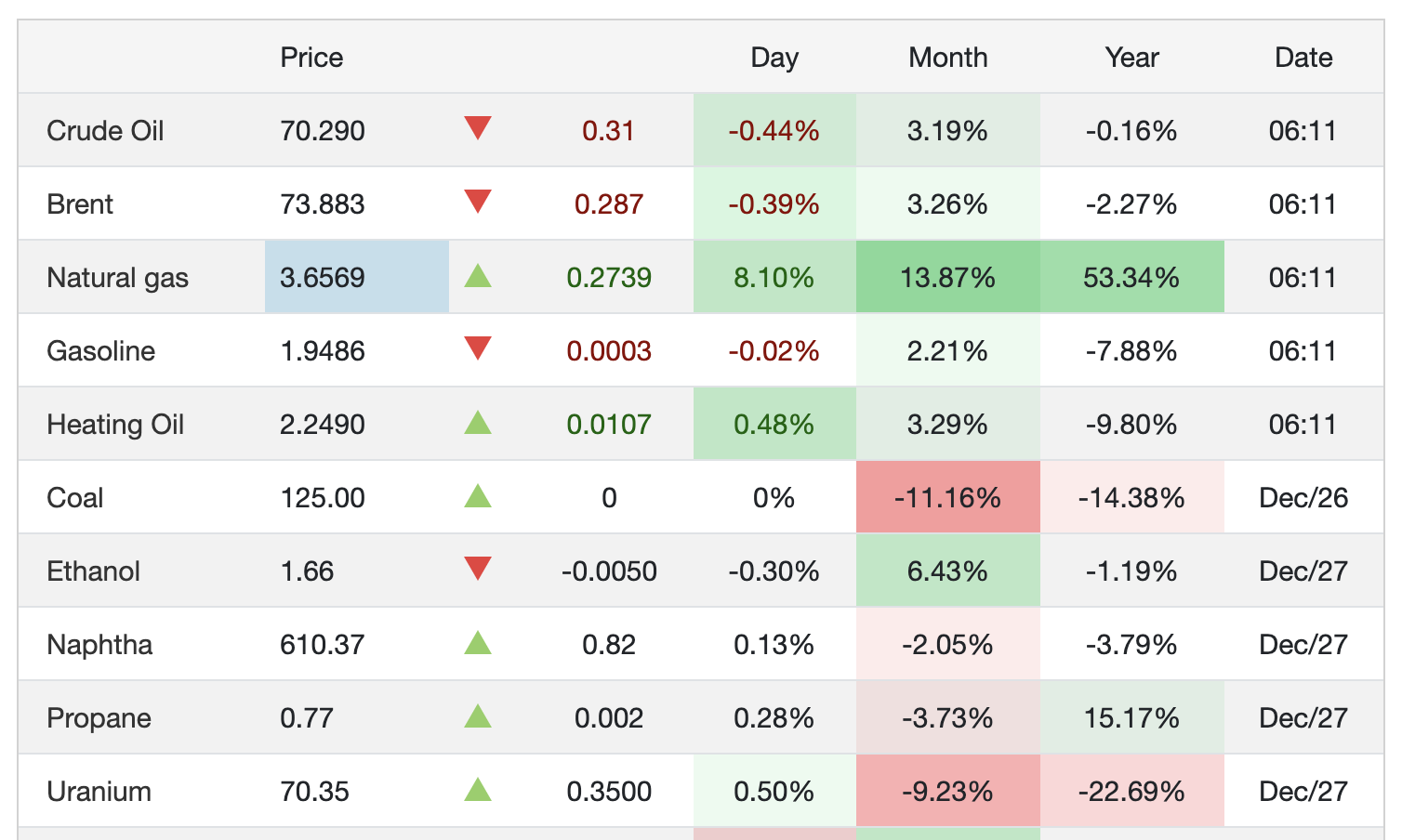Select Brent price 73.883
The height and width of the screenshot is (840, 1402).
point(323,204)
